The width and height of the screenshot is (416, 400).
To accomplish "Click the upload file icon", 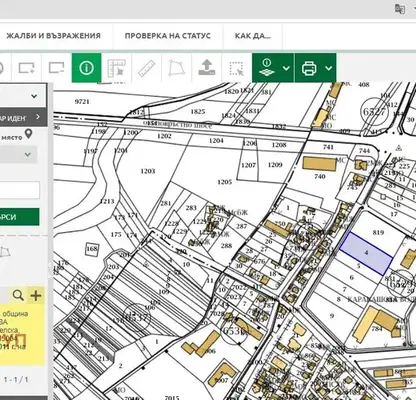I will [x=207, y=68].
